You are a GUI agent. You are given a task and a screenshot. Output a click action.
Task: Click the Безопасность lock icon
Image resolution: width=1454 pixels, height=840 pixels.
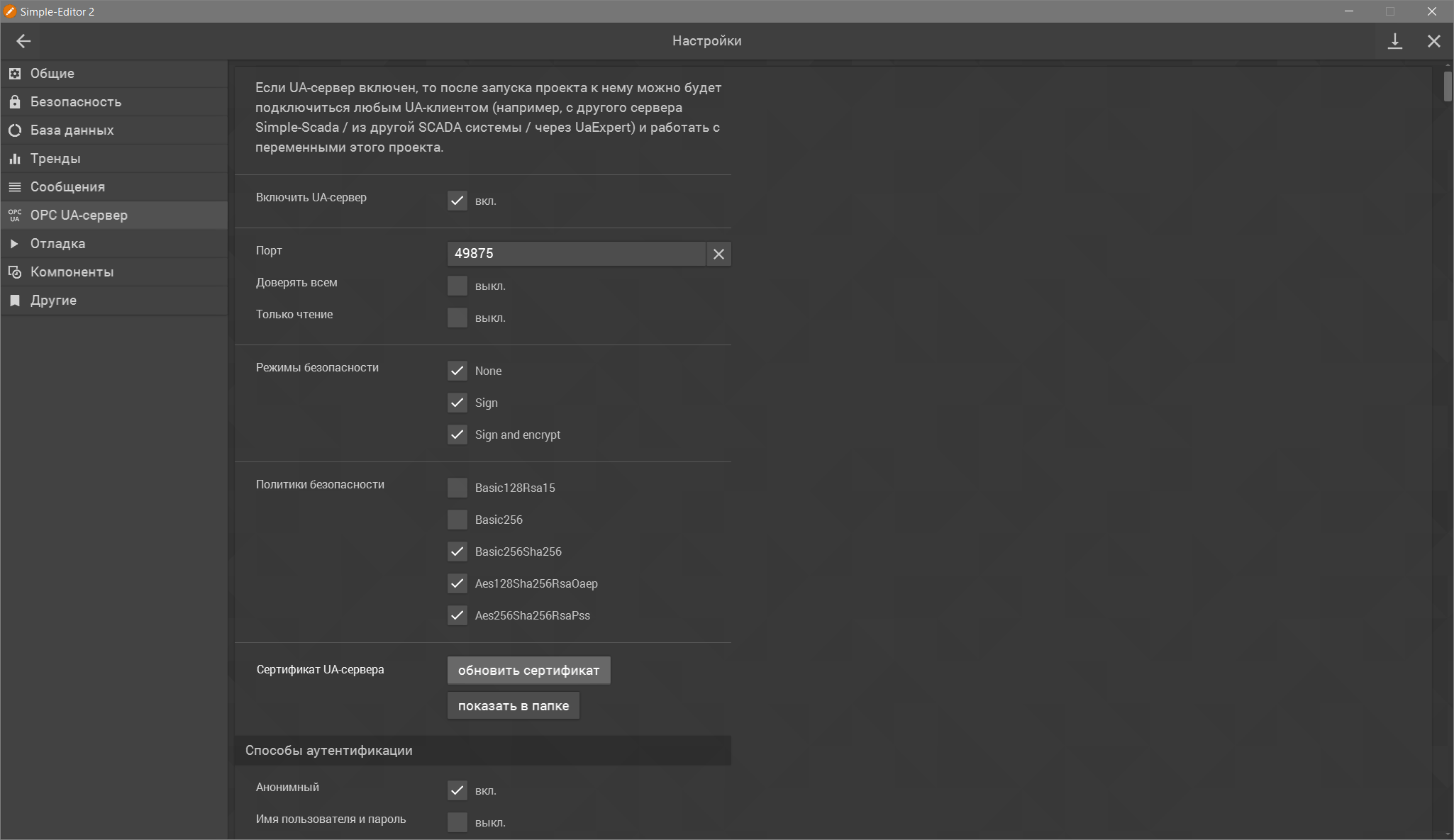point(15,101)
